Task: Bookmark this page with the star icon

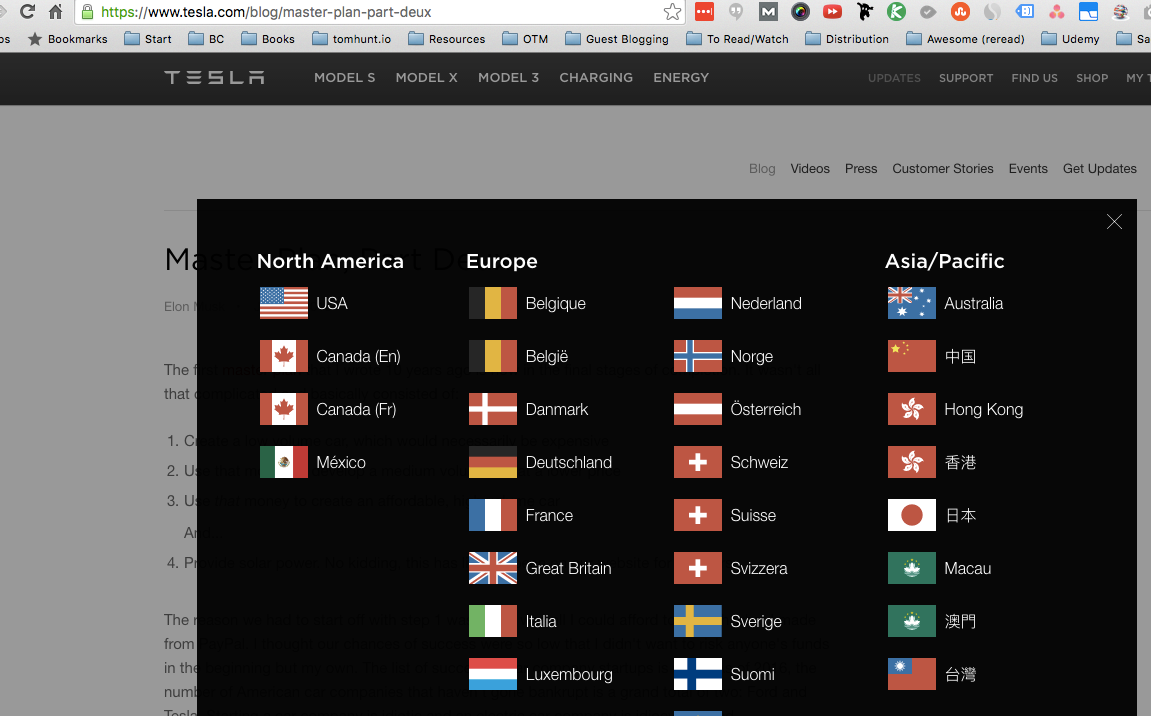Action: 672,12
